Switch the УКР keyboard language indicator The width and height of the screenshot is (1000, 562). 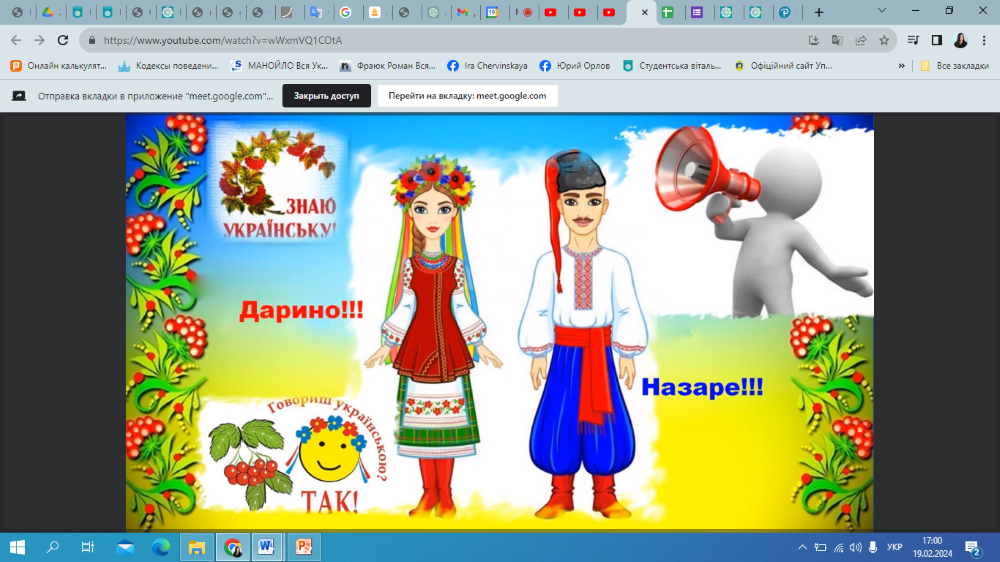tap(894, 547)
